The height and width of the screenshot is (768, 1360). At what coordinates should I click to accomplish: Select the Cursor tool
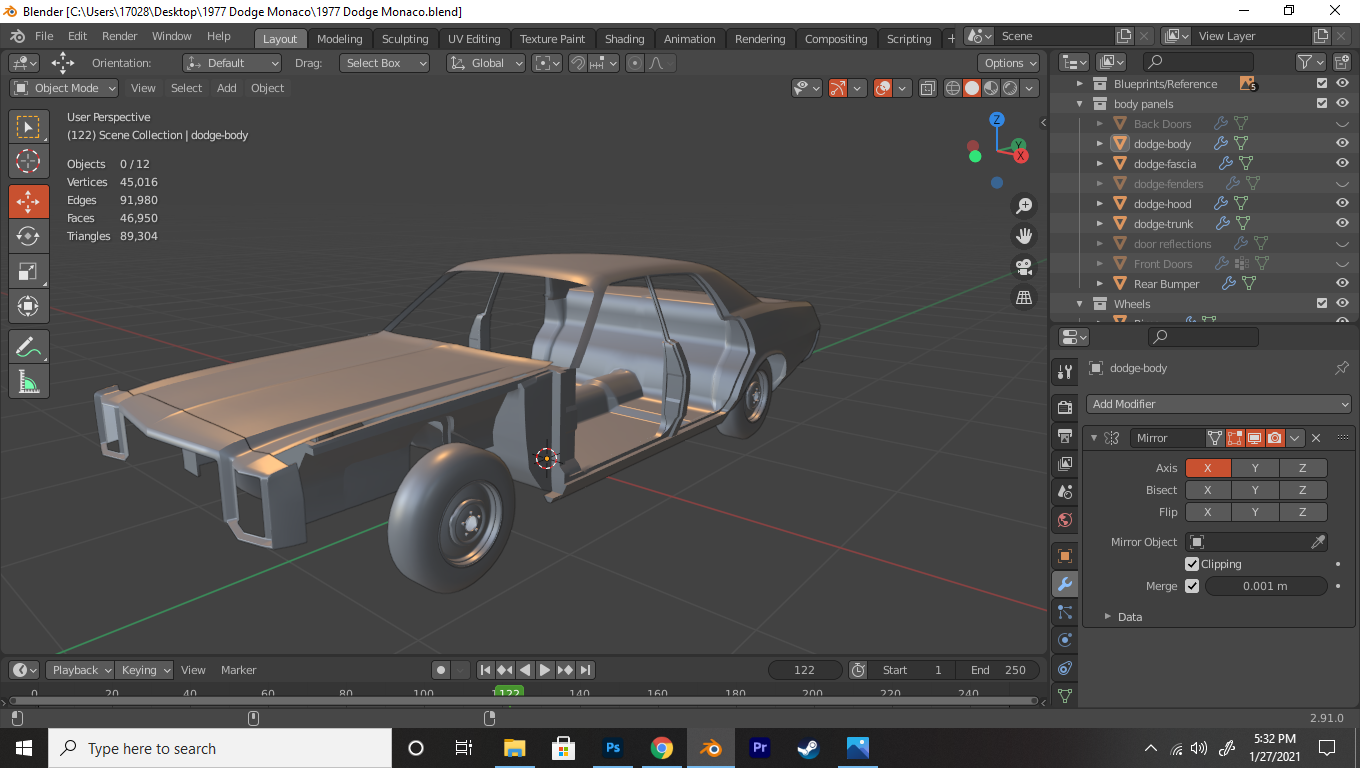pos(28,161)
